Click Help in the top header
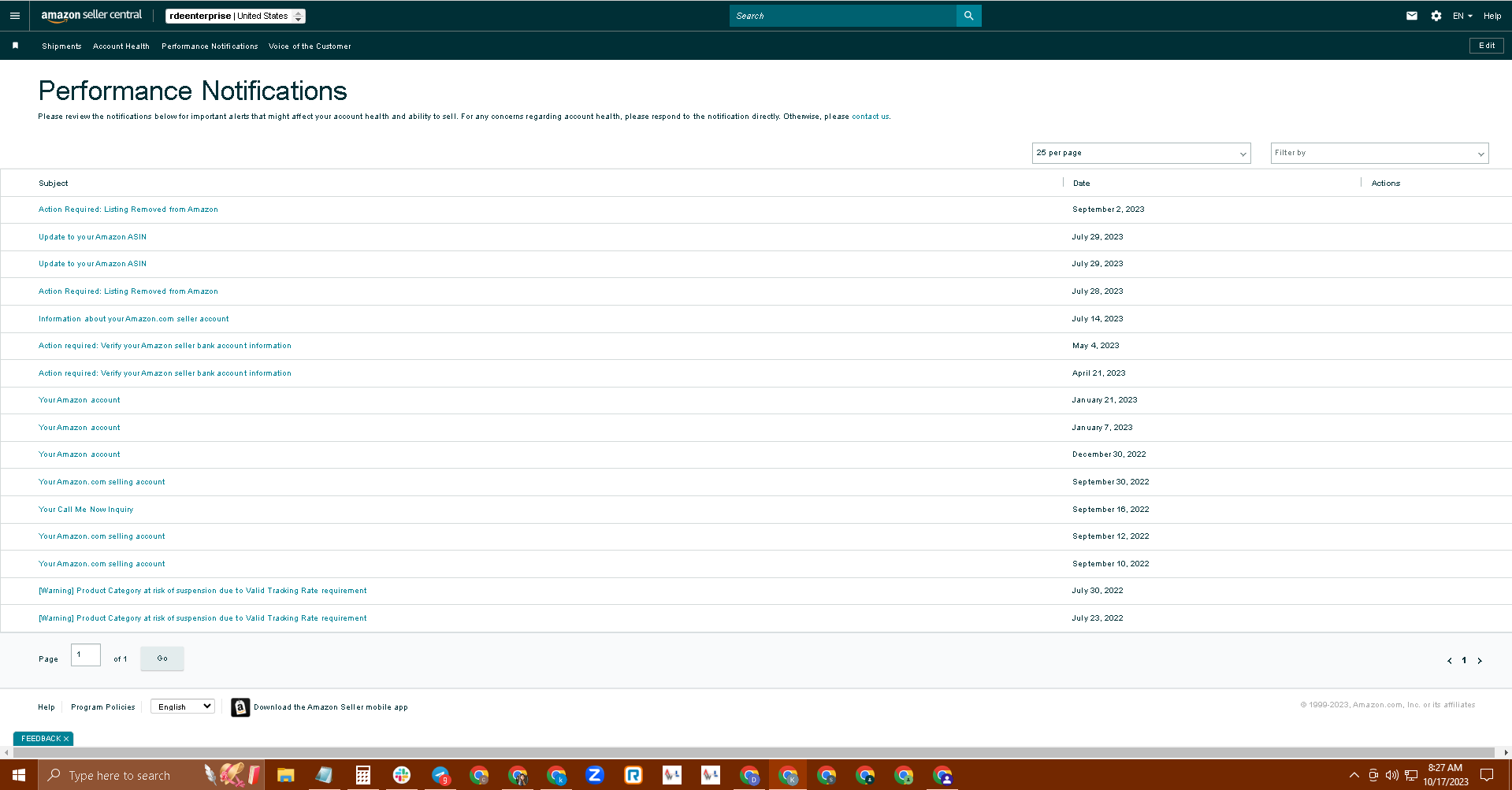 pos(1492,16)
